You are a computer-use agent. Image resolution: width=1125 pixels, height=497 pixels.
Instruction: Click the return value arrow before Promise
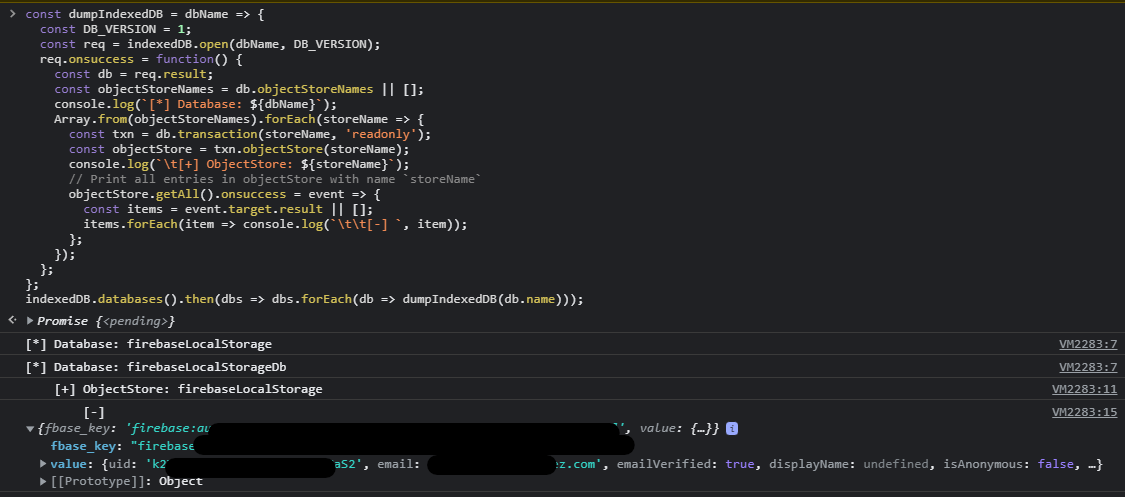click(x=12, y=320)
